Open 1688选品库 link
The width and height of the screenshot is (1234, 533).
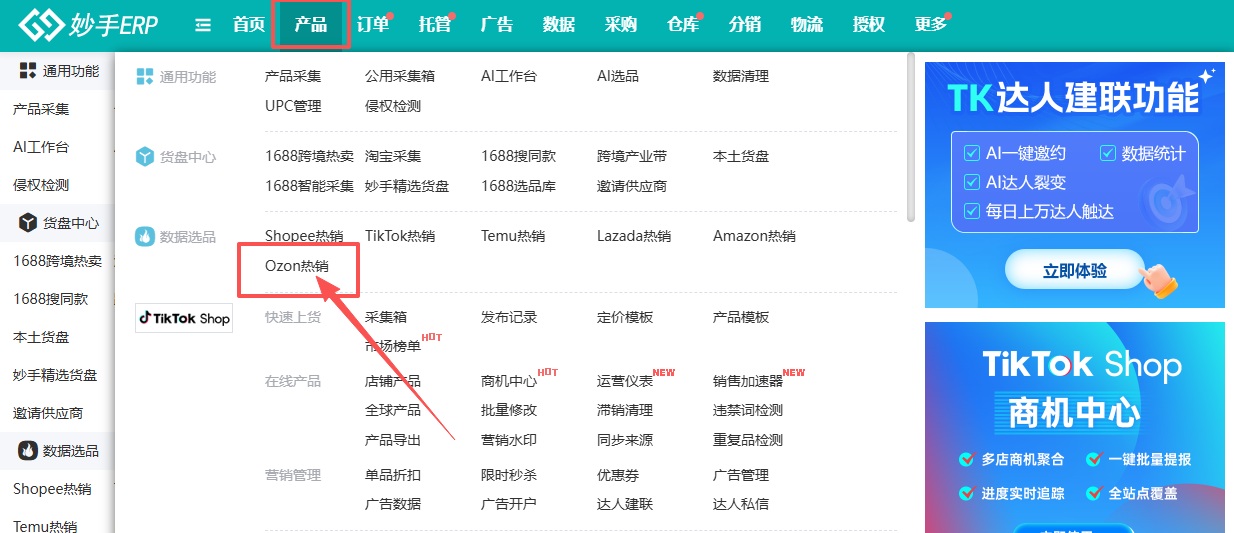tap(519, 186)
